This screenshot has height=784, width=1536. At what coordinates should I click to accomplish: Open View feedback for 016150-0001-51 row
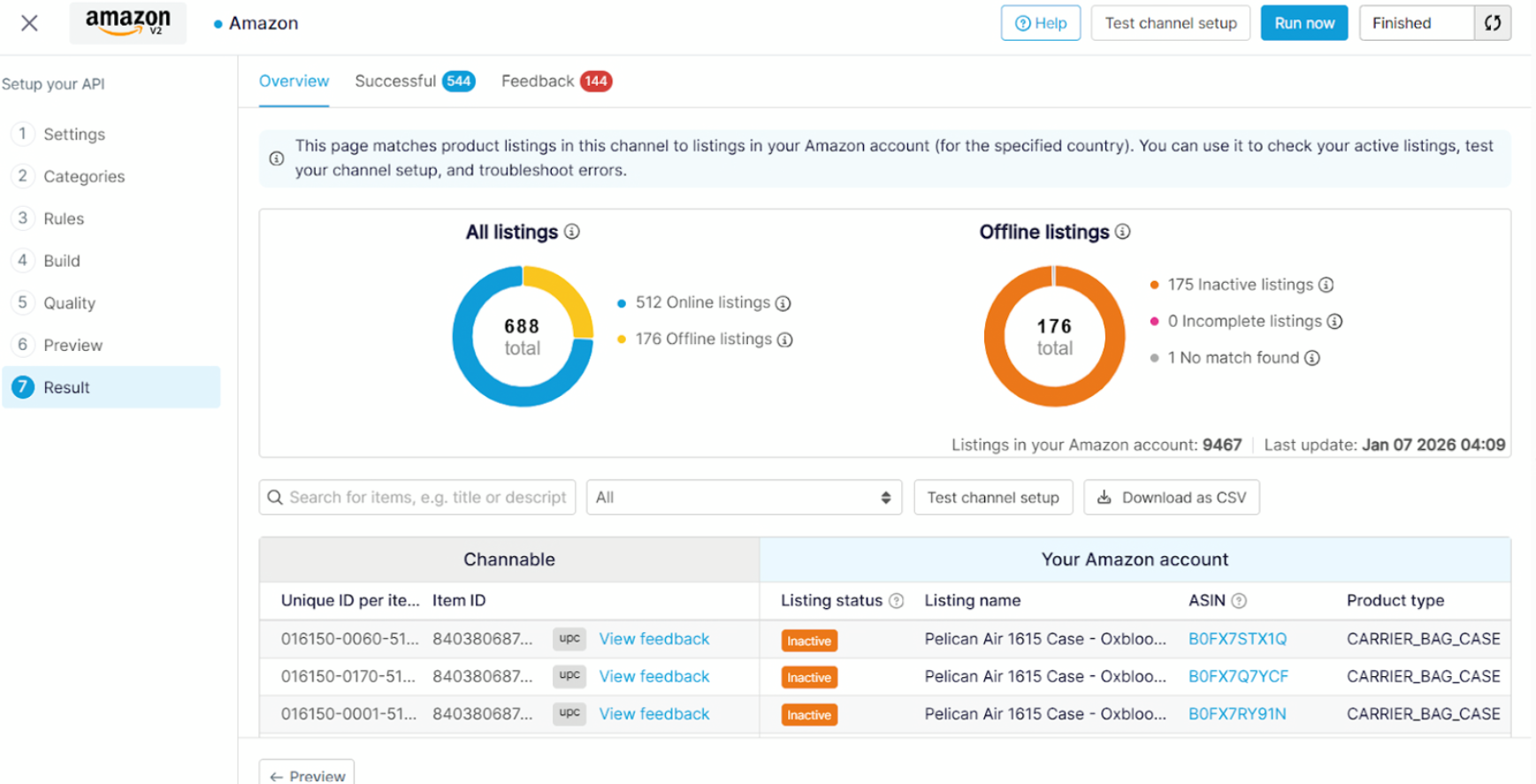[654, 714]
